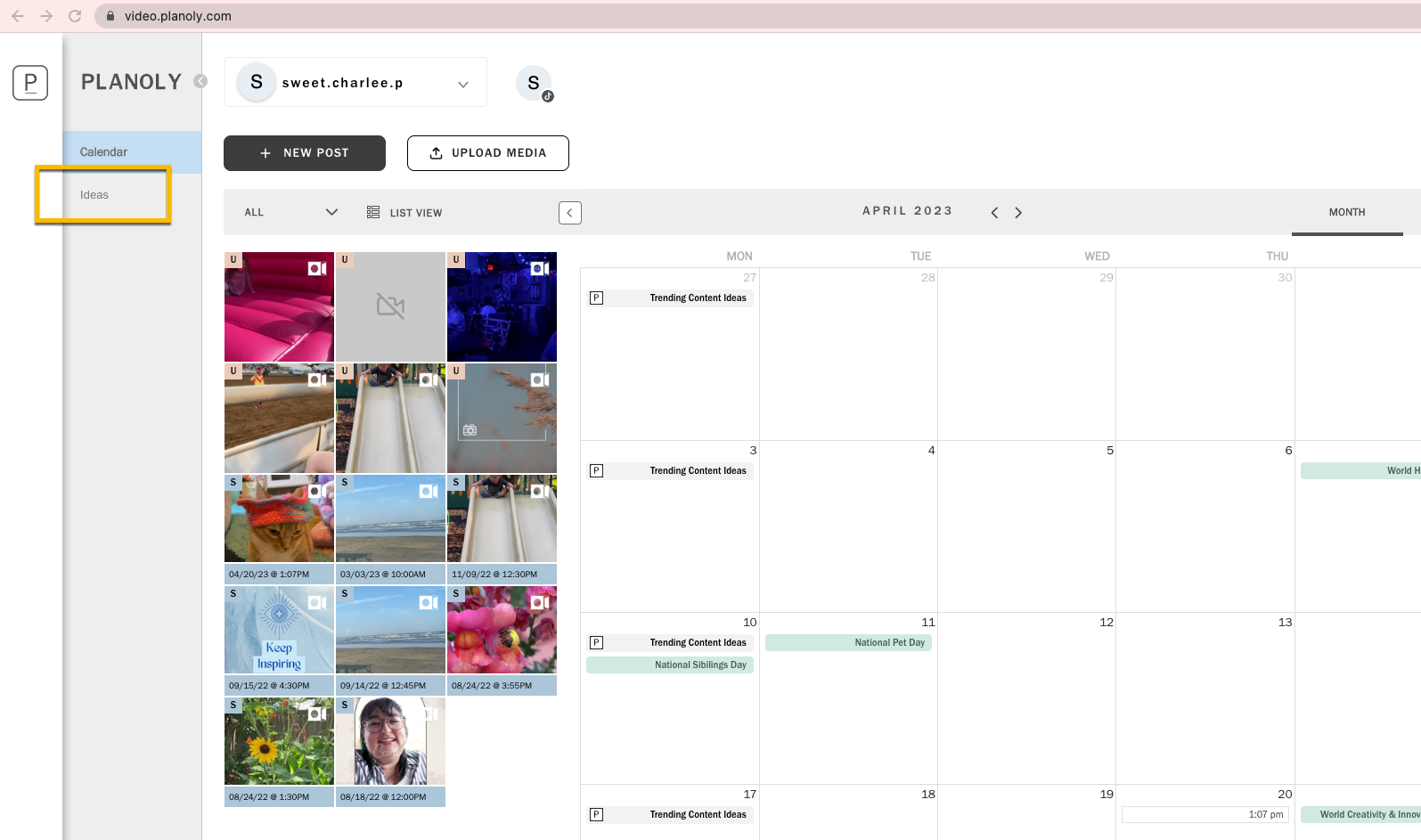The width and height of the screenshot is (1421, 840).
Task: Click the APRIL 2023 month heading
Action: 908,211
